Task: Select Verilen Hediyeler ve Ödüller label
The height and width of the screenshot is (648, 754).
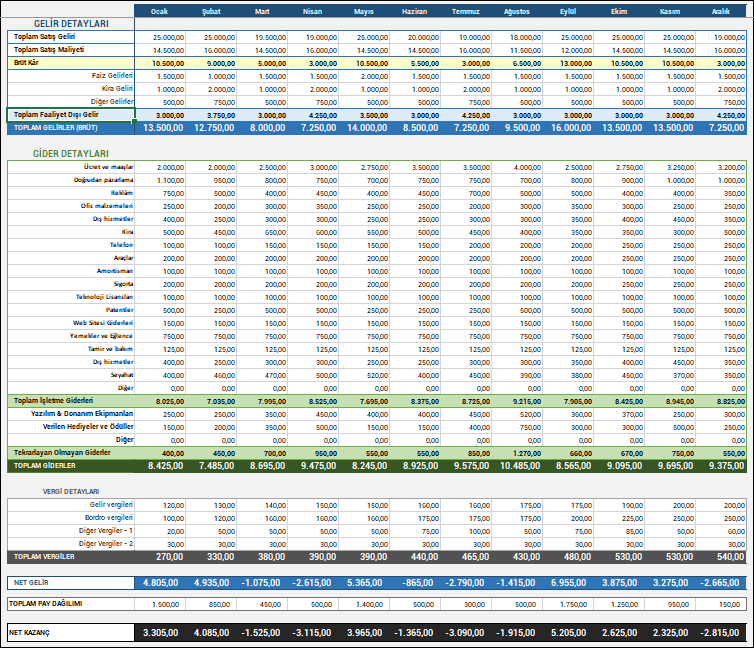Action: point(88,426)
